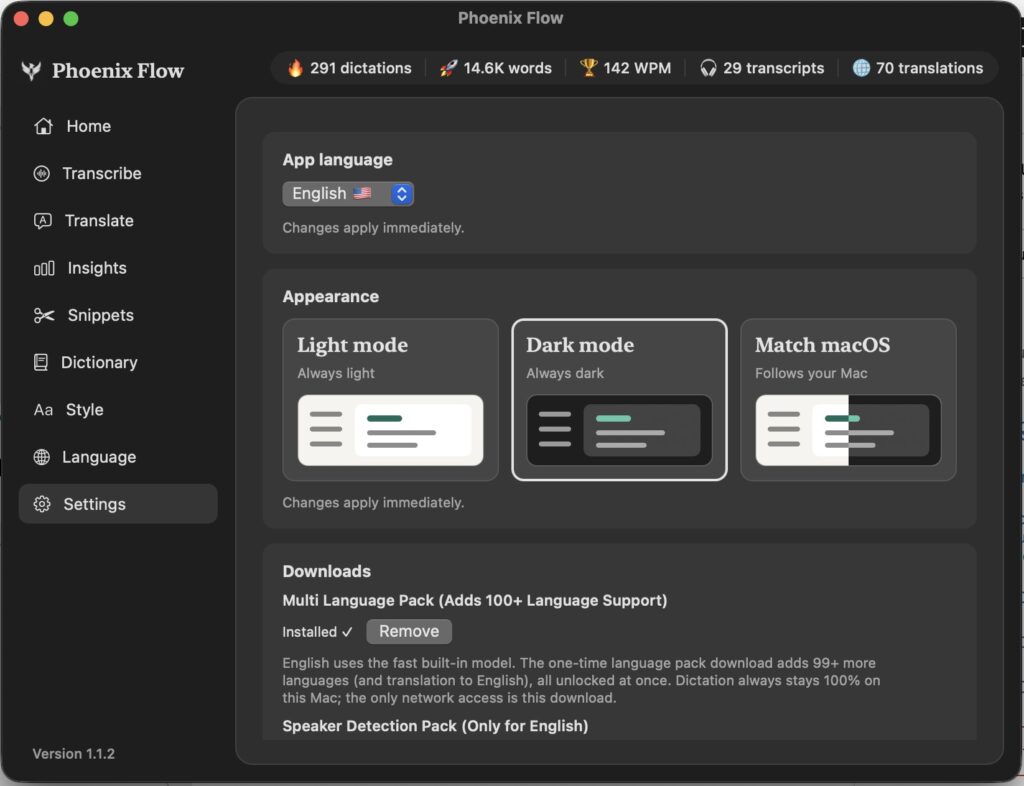
Task: Click the blue up-down arrows on language selector
Action: 402,194
